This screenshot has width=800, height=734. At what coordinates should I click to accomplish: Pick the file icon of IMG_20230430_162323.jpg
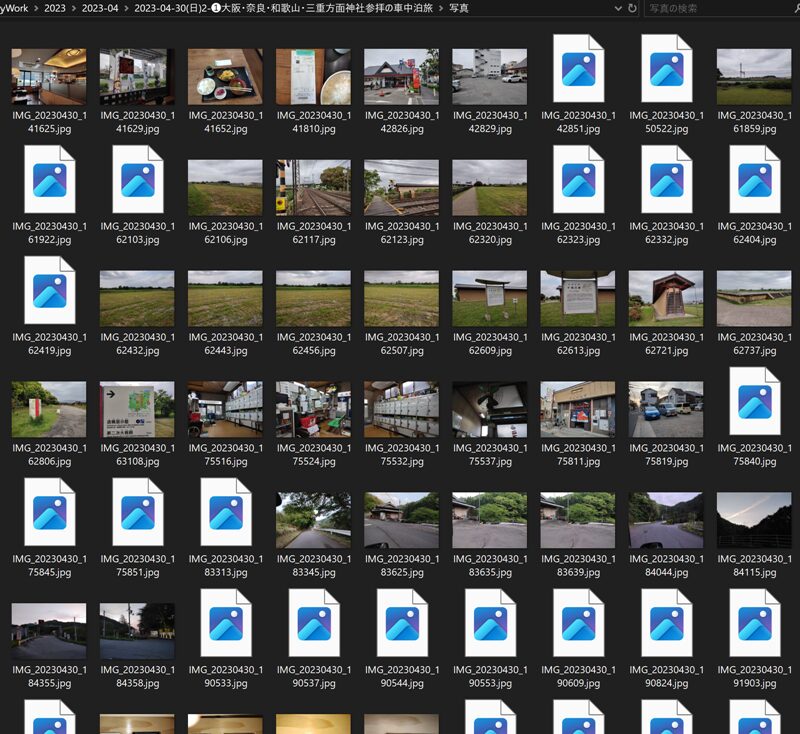pyautogui.click(x=578, y=179)
